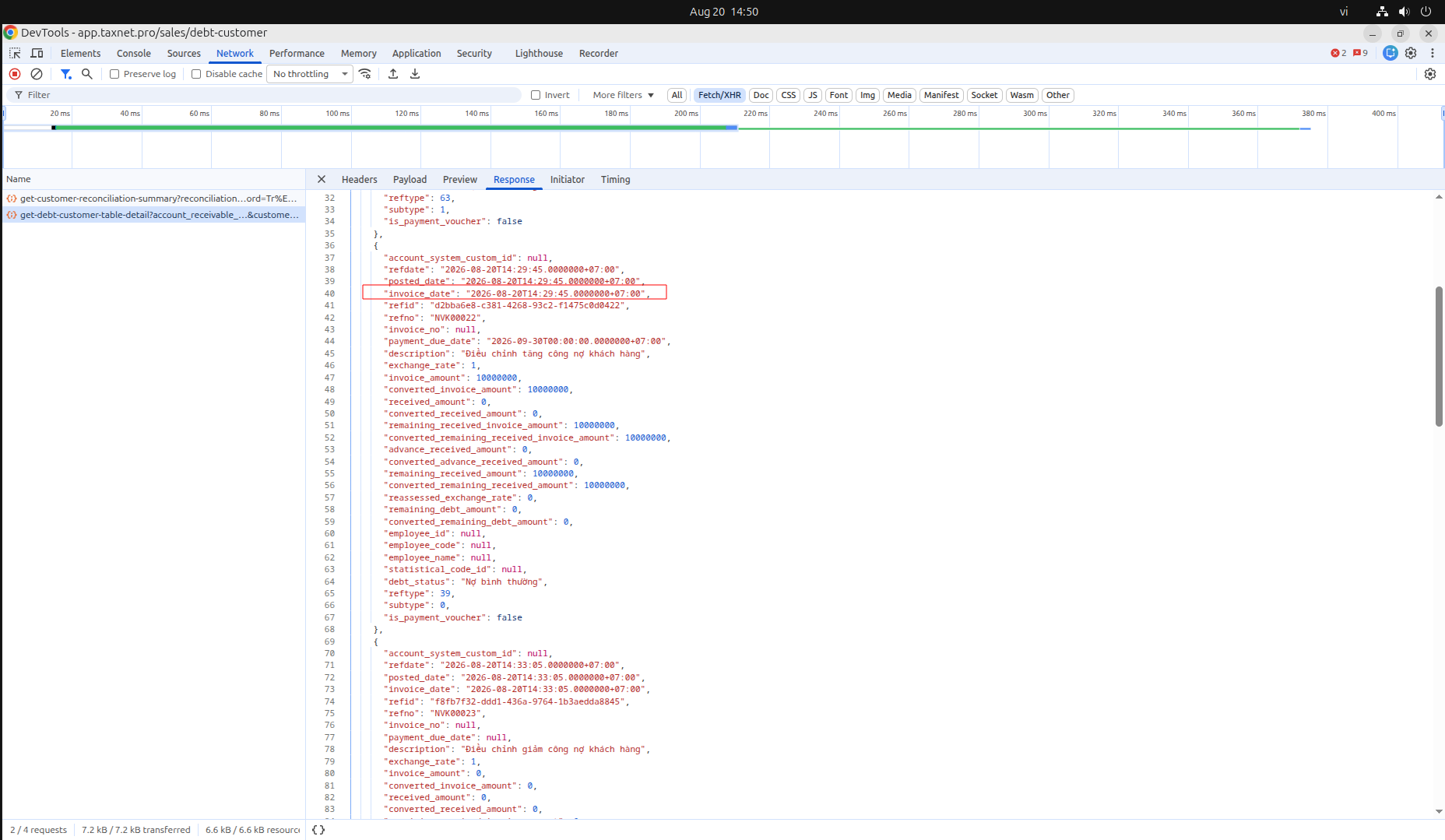
Task: Clear the network log
Action: 37,74
